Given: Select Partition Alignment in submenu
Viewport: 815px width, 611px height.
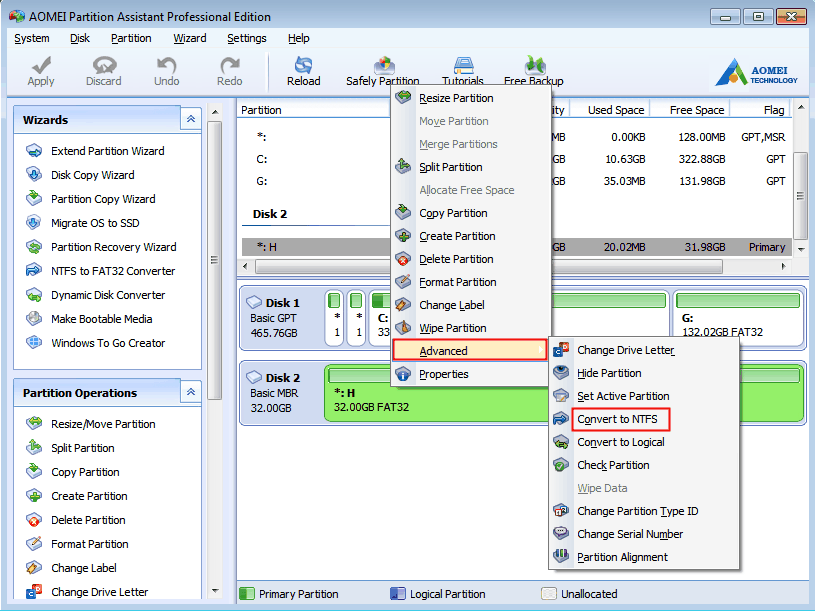Looking at the screenshot, I should click(x=644, y=557).
